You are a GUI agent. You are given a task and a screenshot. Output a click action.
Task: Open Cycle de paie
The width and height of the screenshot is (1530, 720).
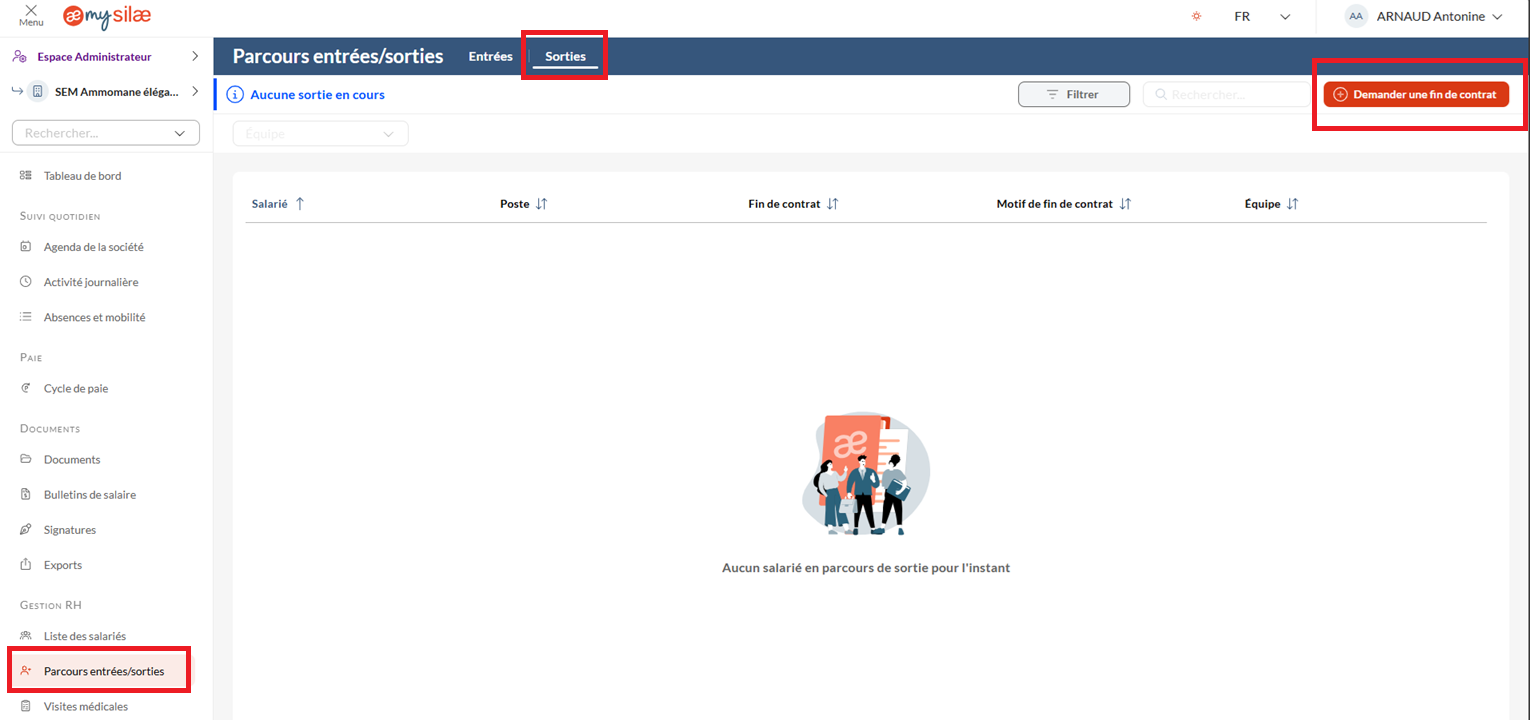(75, 388)
